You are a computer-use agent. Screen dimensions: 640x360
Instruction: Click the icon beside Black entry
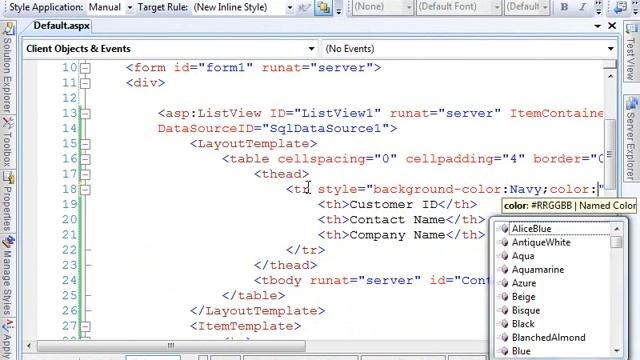pos(504,324)
